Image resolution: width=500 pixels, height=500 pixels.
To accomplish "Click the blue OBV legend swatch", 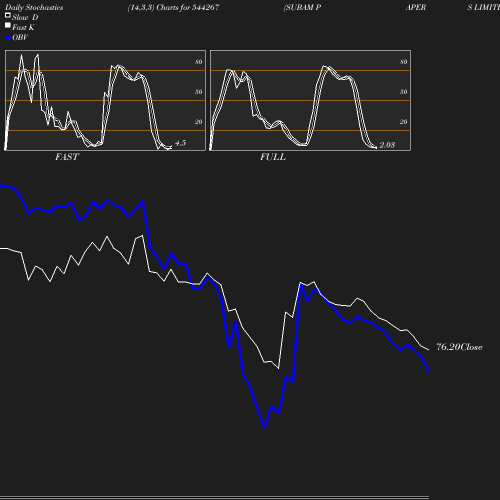I will pyautogui.click(x=8, y=38).
